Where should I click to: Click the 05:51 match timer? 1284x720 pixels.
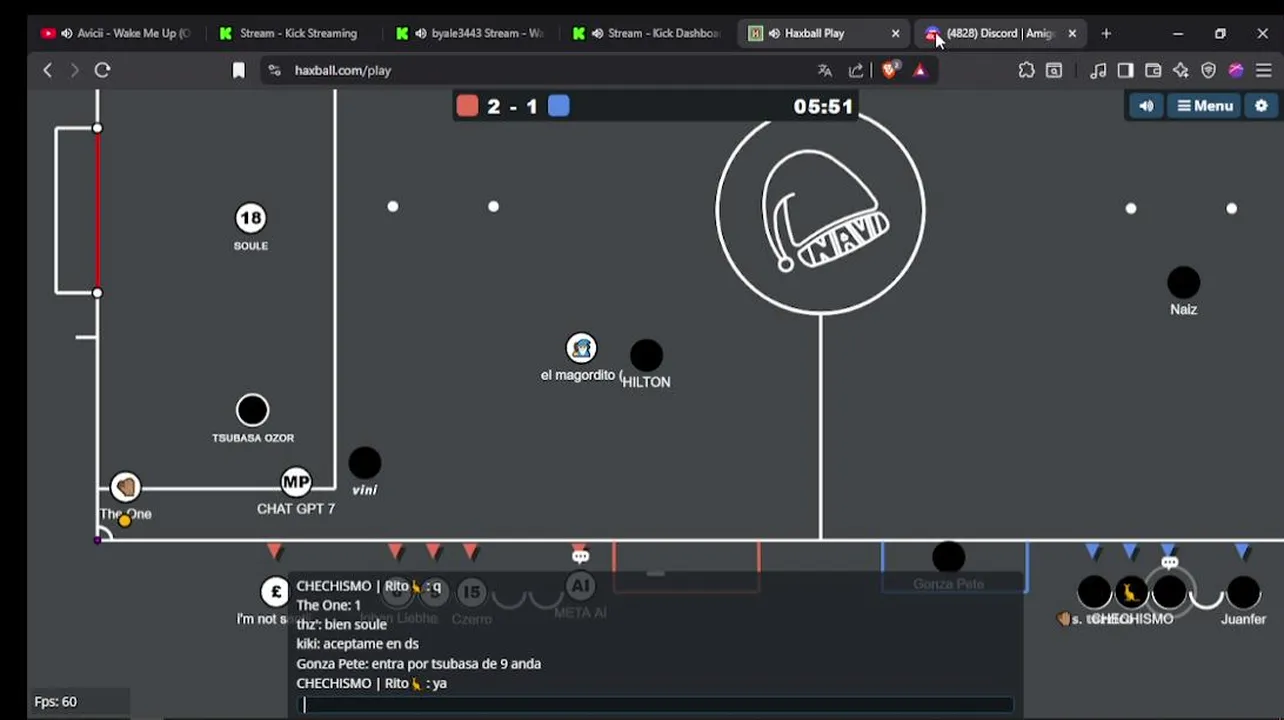(823, 107)
